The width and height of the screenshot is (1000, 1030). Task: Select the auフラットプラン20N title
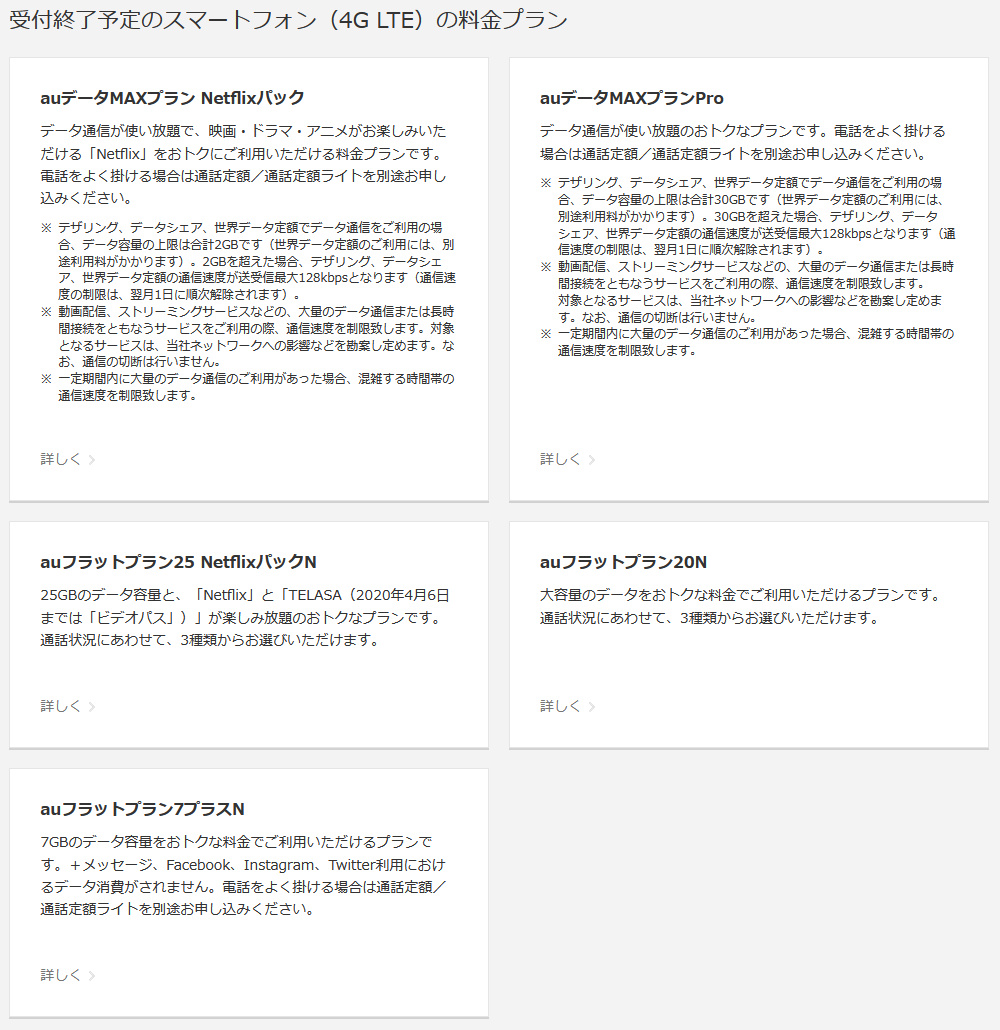coord(624,562)
